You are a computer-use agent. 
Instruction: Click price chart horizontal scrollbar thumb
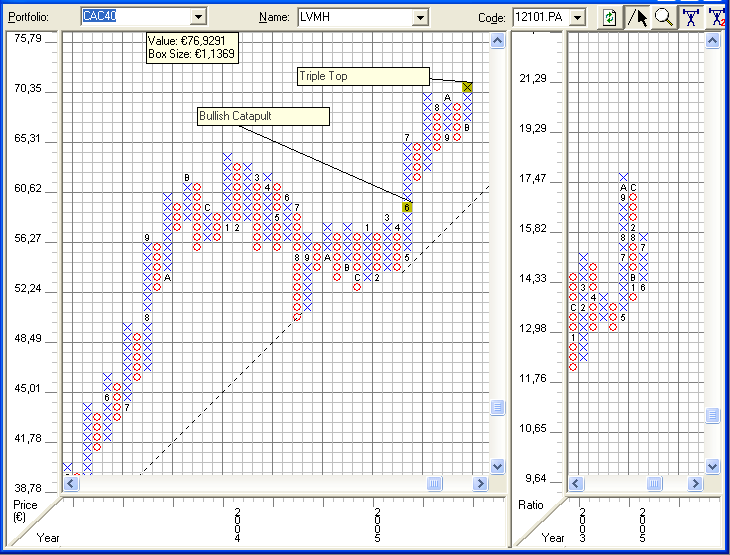tap(434, 483)
